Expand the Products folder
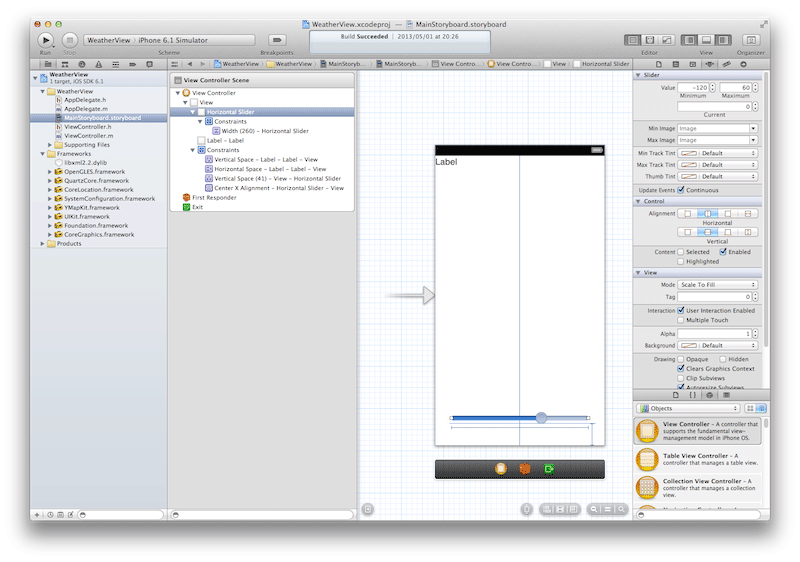 42,244
